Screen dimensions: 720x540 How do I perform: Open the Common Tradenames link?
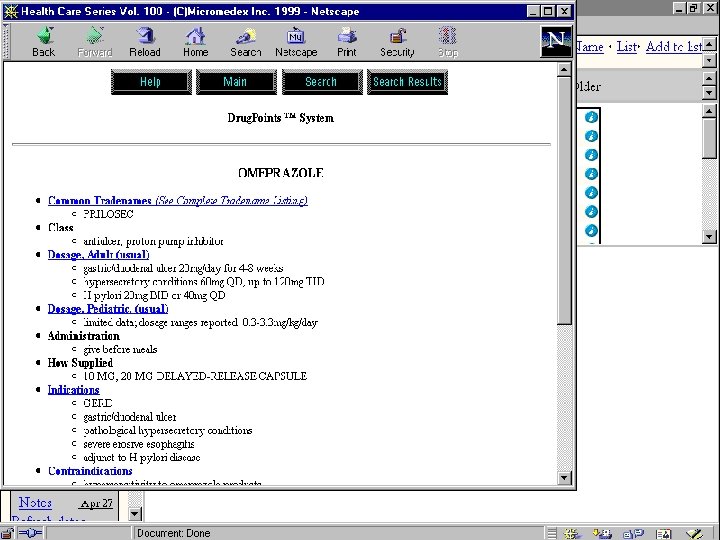coord(178,201)
